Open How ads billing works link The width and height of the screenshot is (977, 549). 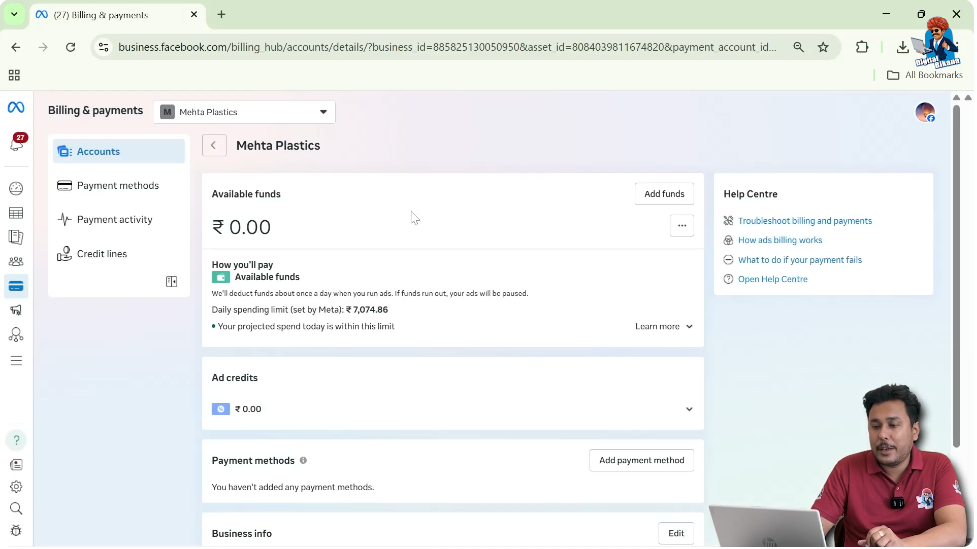(x=780, y=240)
